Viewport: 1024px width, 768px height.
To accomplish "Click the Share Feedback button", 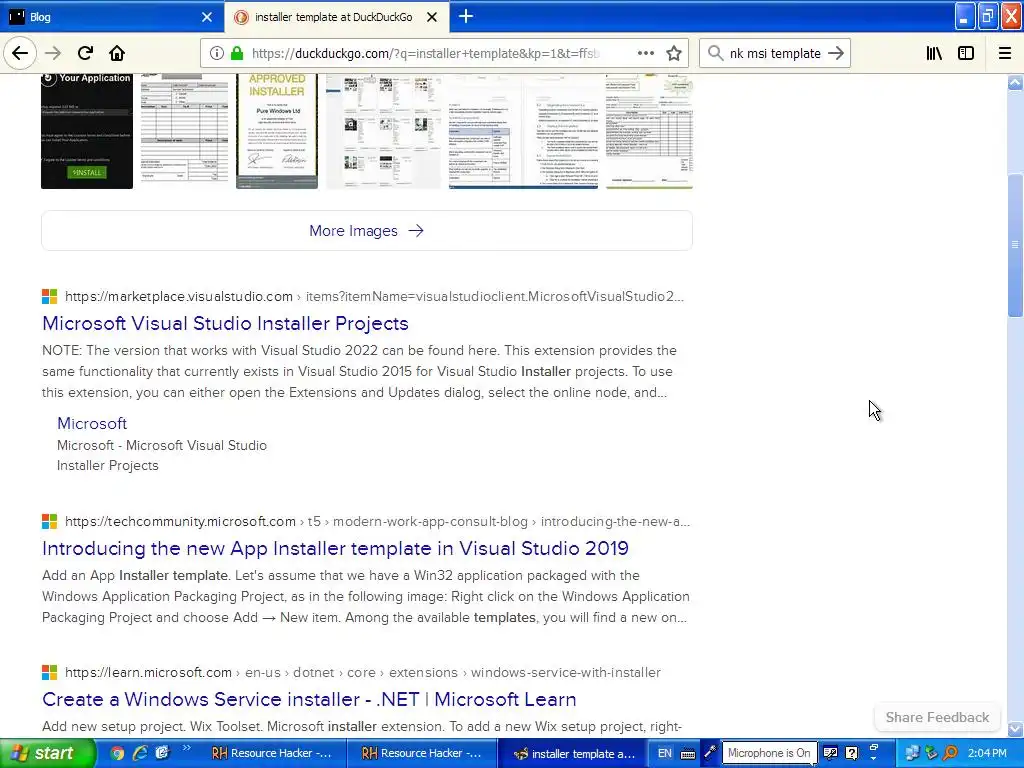I will (x=937, y=717).
